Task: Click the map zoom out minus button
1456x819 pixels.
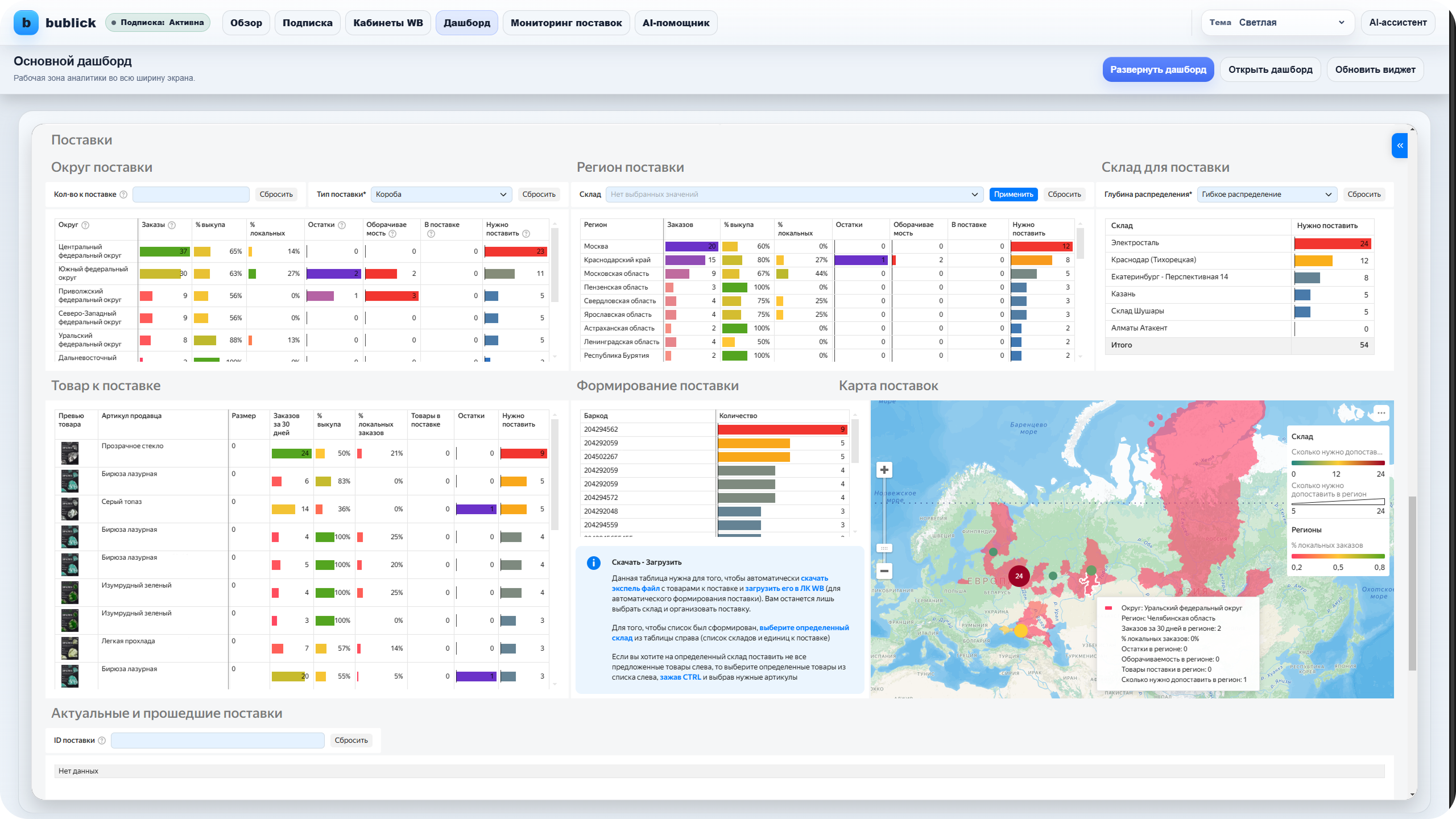Action: click(884, 570)
